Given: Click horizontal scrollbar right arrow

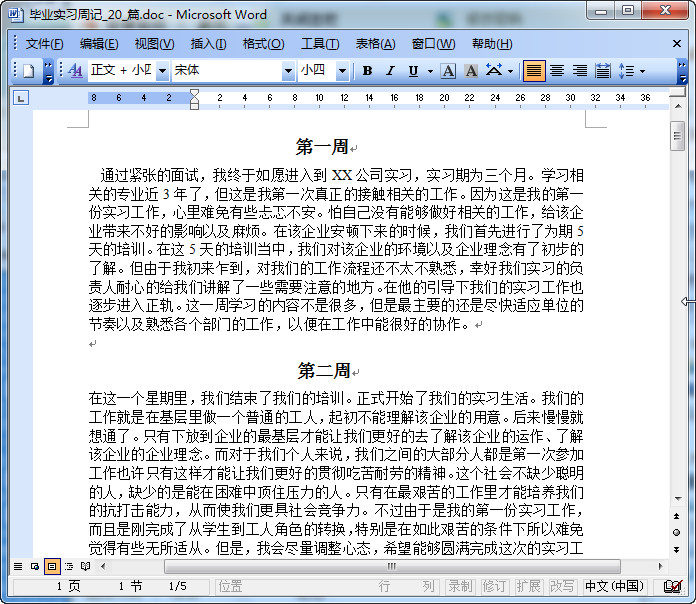Looking at the screenshot, I should tap(660, 566).
